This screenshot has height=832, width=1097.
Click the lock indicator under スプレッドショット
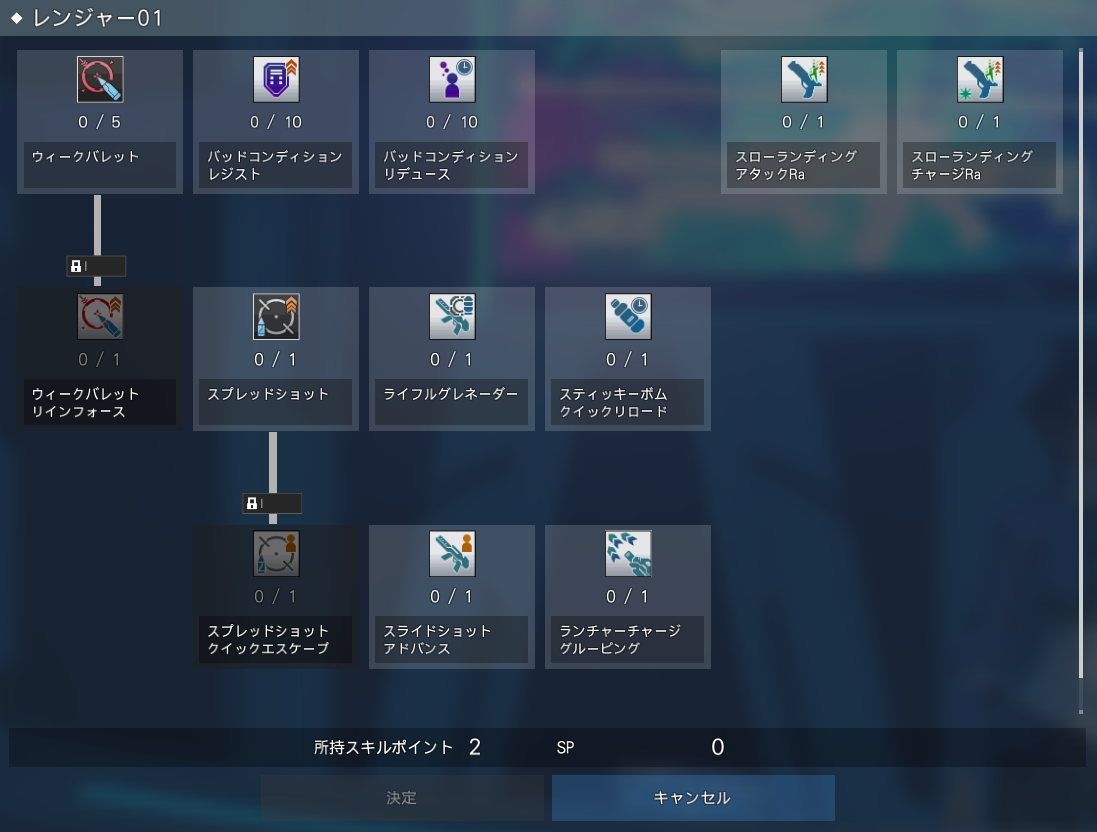point(272,503)
